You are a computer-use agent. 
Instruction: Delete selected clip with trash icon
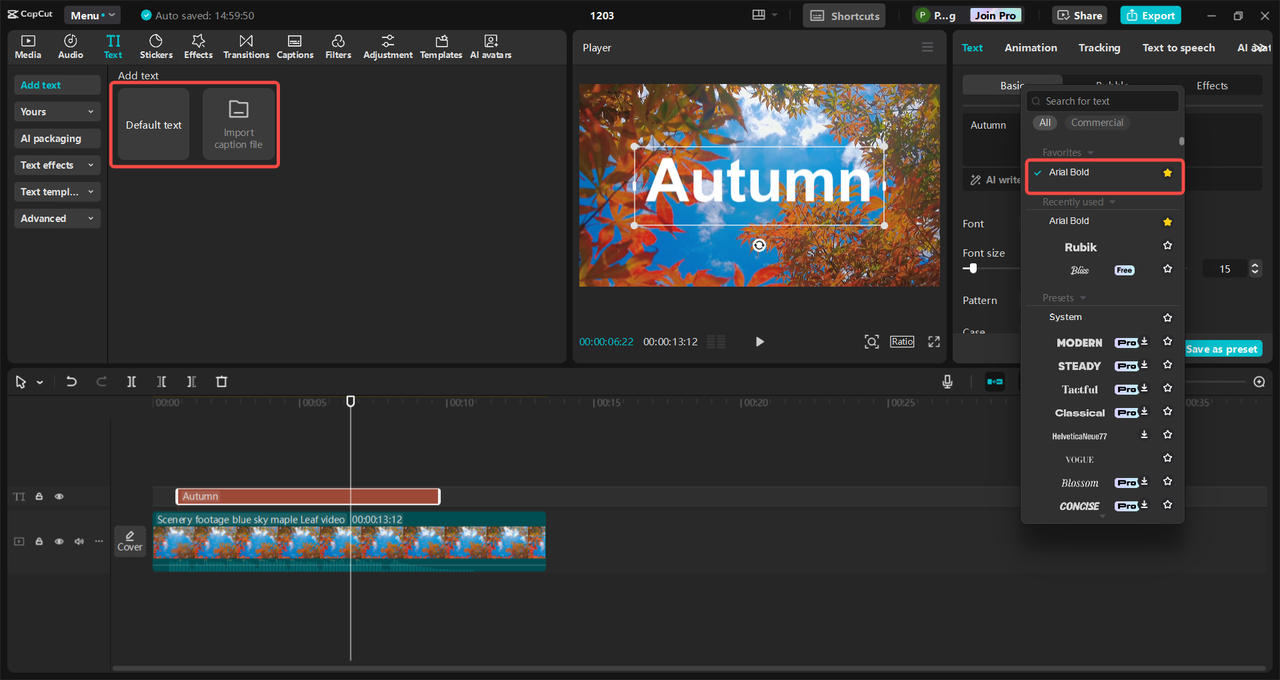[222, 382]
